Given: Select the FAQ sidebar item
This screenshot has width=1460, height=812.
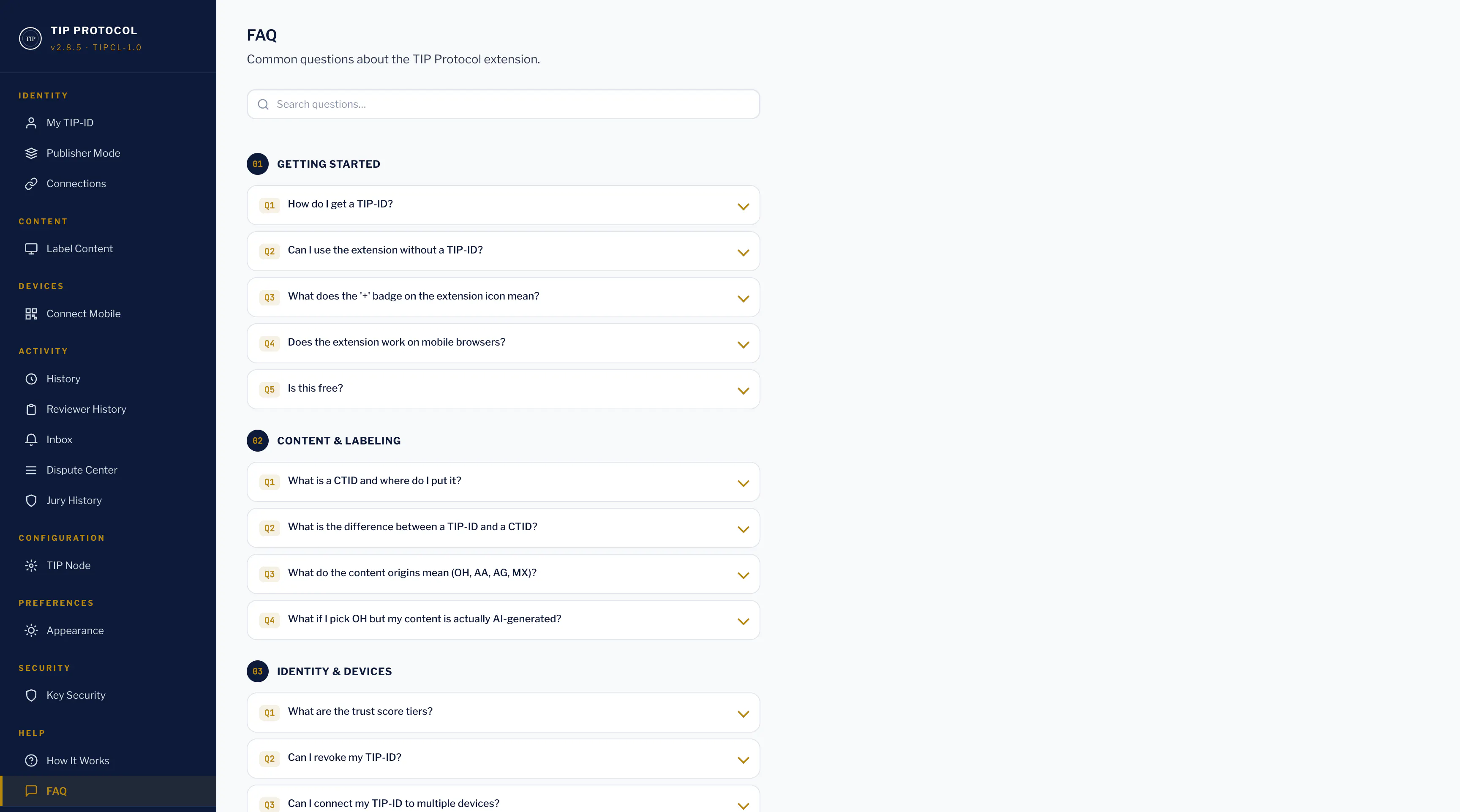Looking at the screenshot, I should pyautogui.click(x=108, y=791).
